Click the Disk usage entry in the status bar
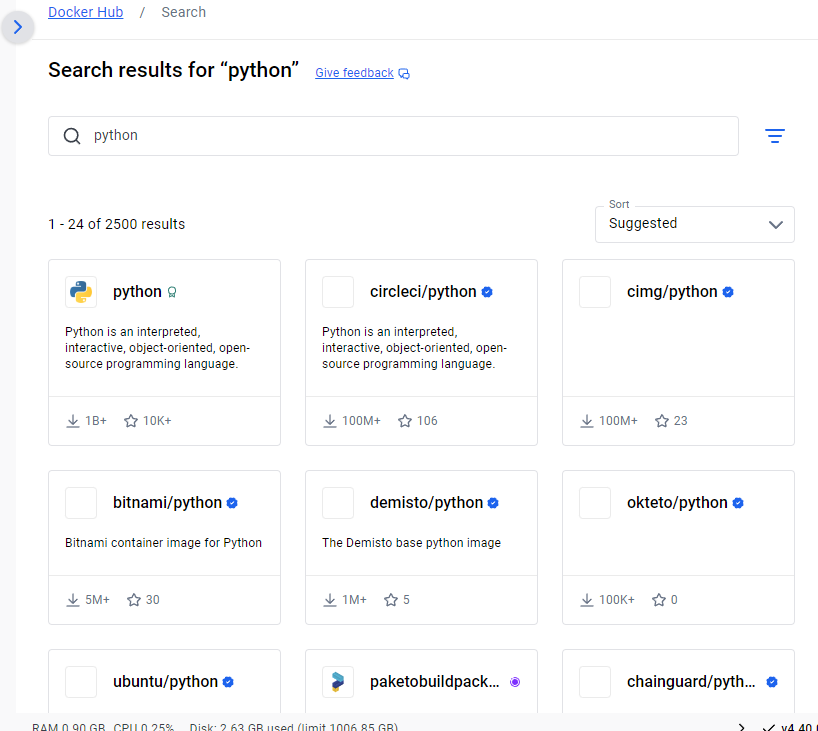 tap(294, 726)
